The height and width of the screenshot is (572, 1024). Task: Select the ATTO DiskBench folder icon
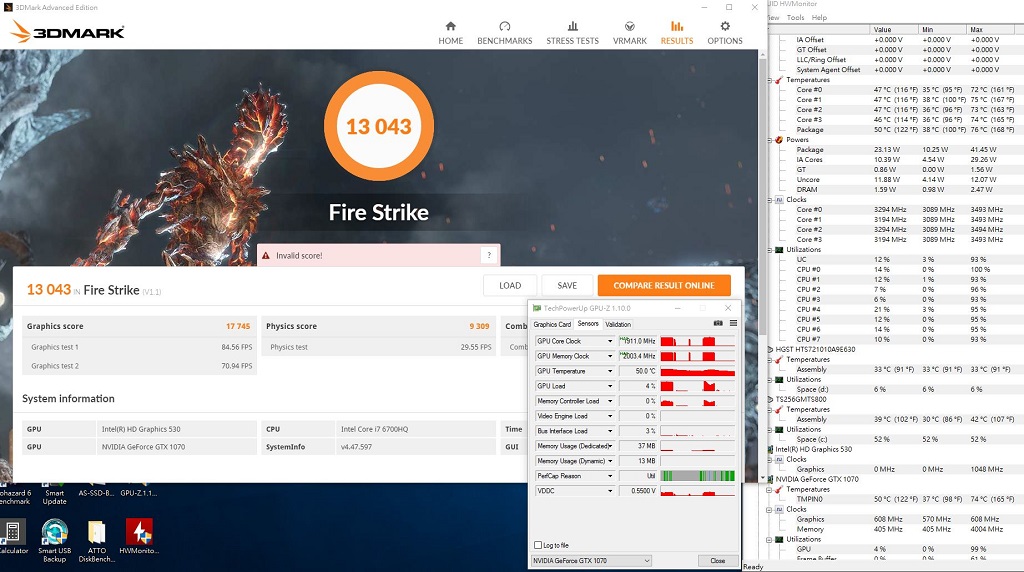pos(97,541)
